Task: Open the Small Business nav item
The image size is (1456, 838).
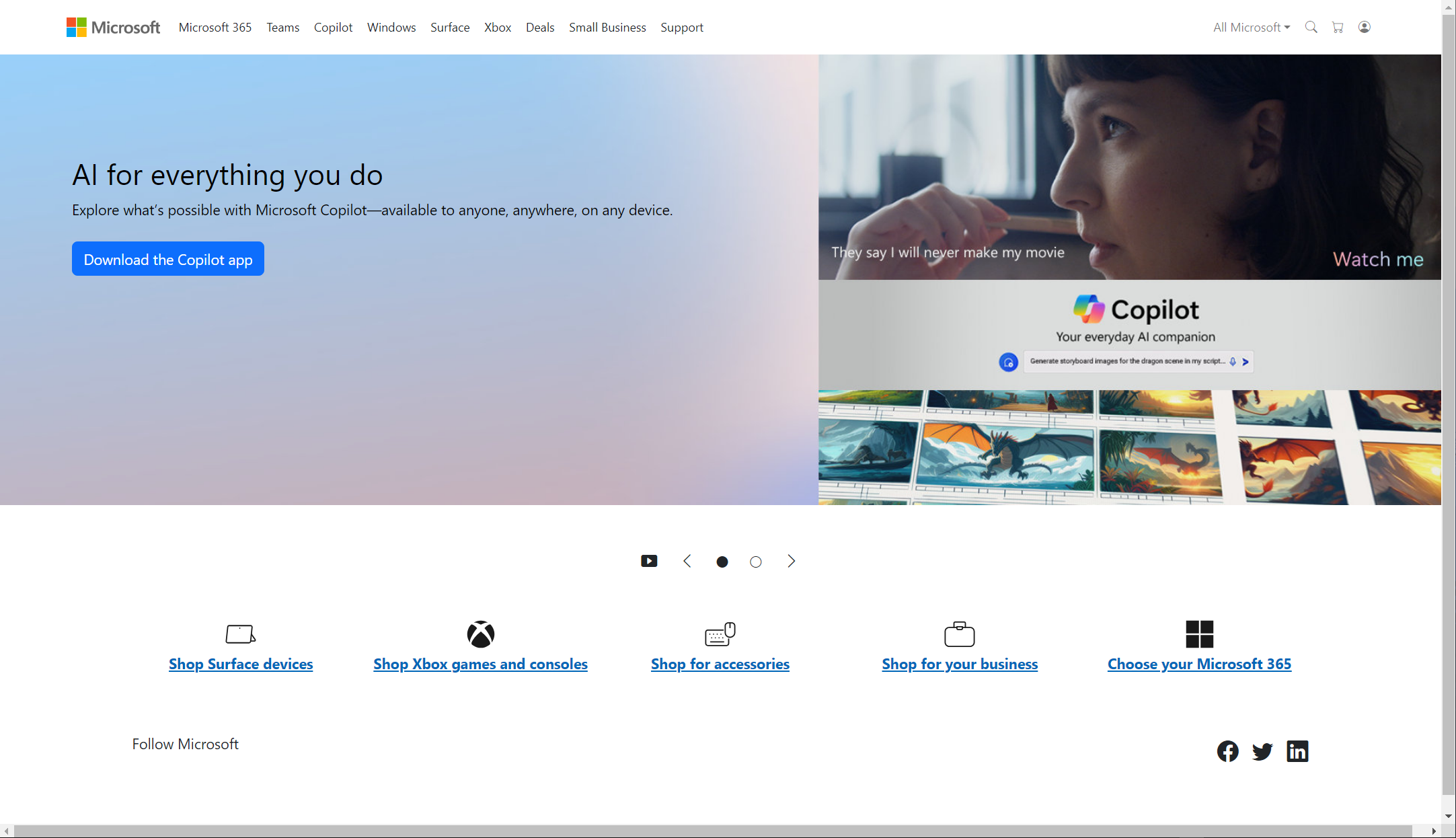Action: [607, 28]
